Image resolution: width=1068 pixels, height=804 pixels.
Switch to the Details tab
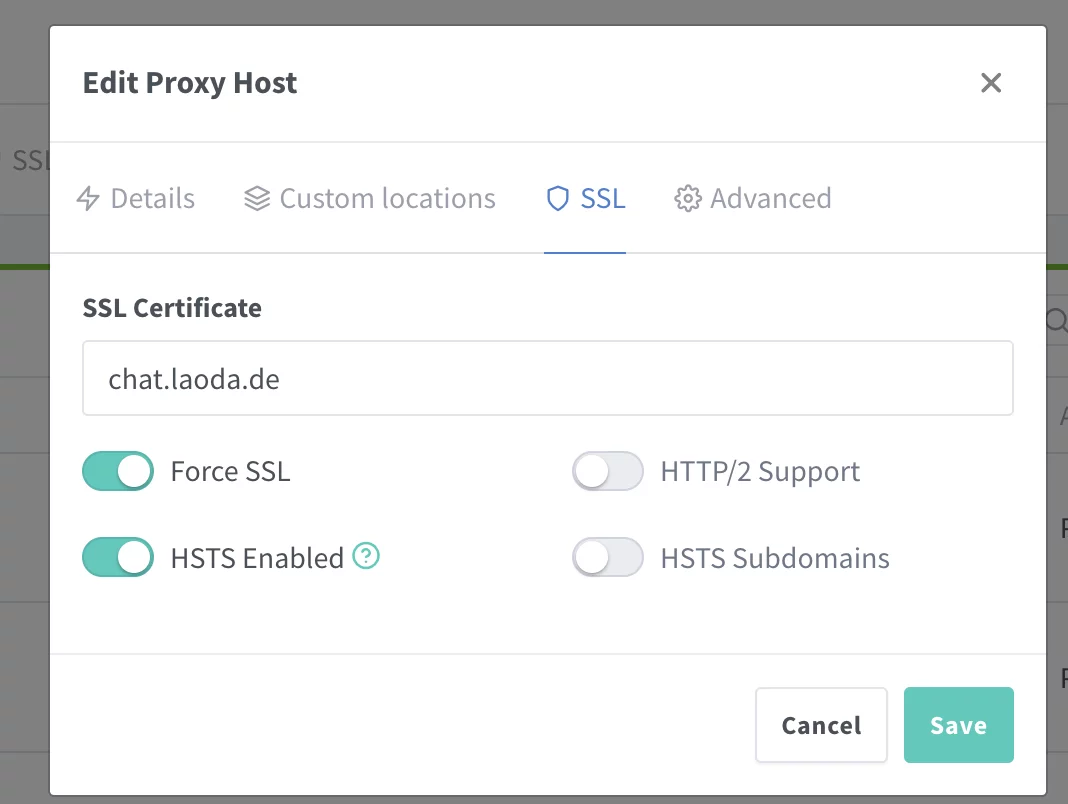tap(152, 199)
